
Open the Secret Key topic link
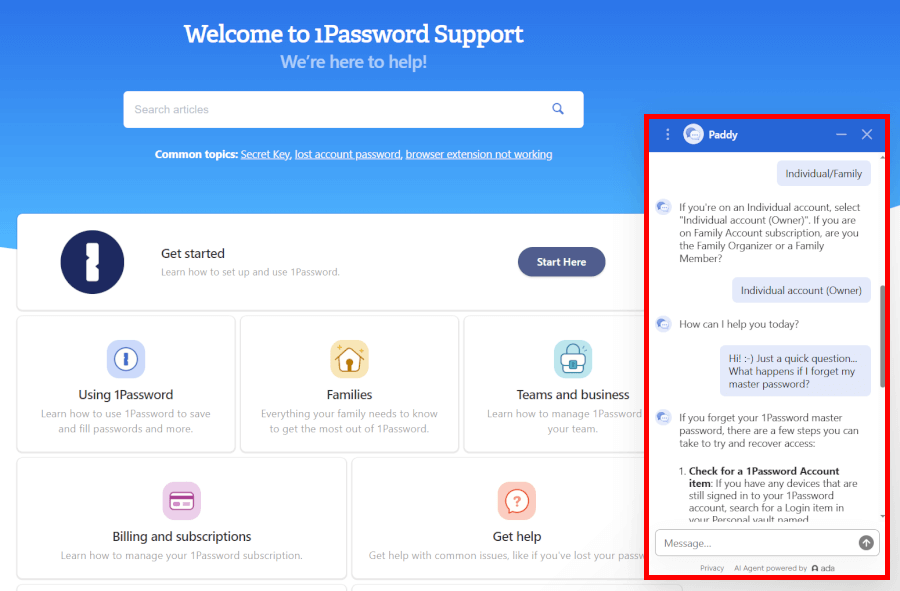pos(265,155)
